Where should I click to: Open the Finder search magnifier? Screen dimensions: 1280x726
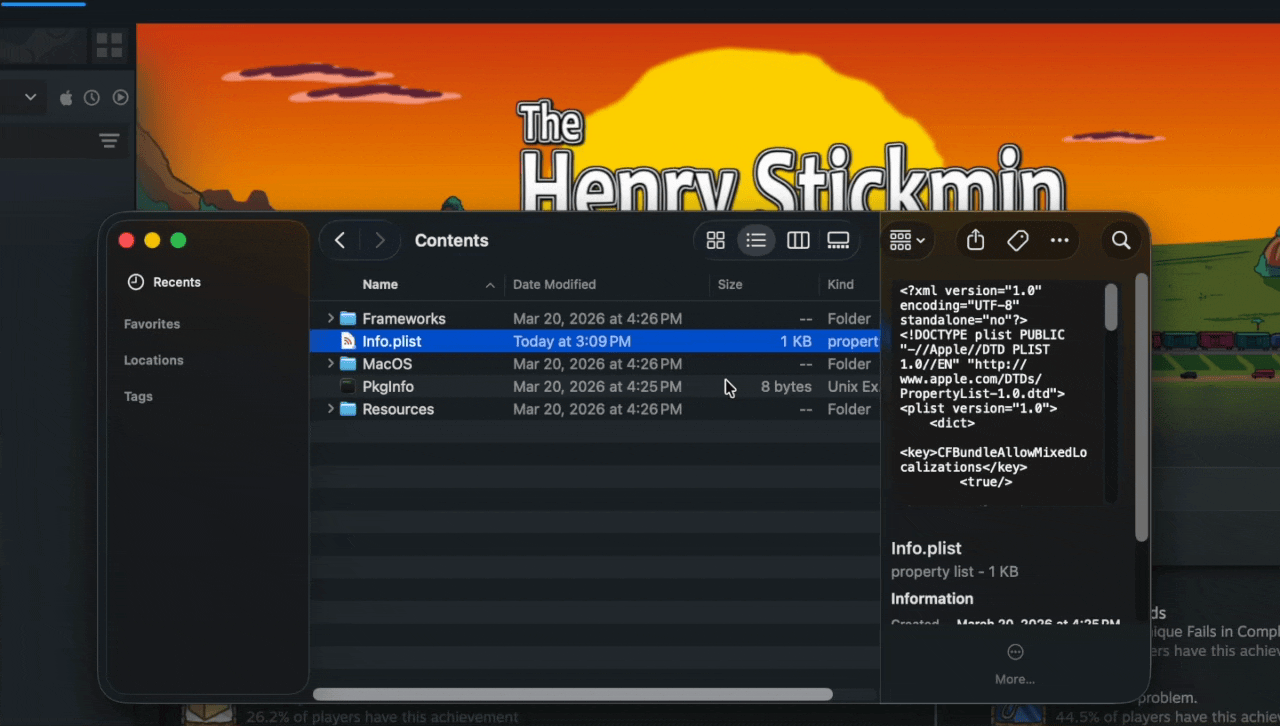click(x=1121, y=240)
